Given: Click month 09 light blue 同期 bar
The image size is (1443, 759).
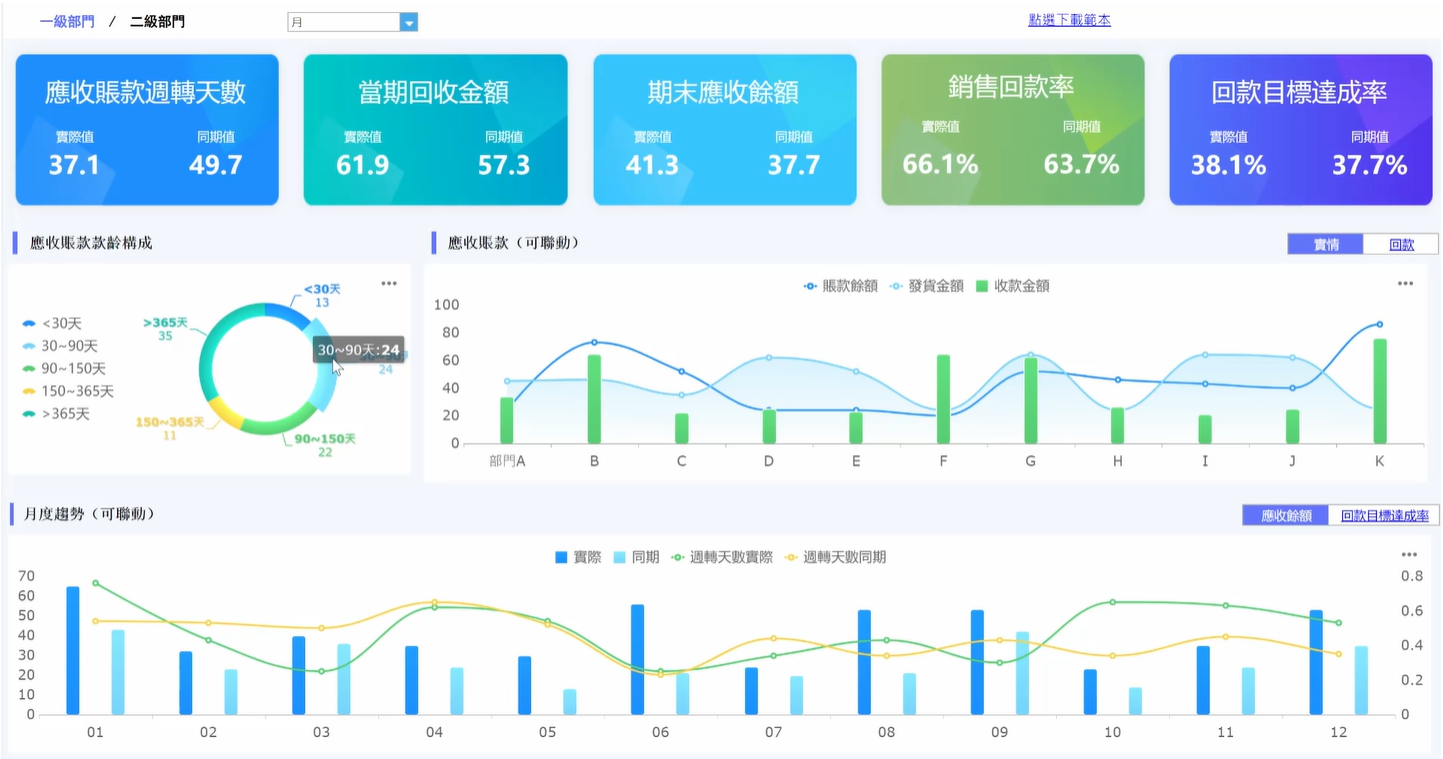Looking at the screenshot, I should 1022,673.
